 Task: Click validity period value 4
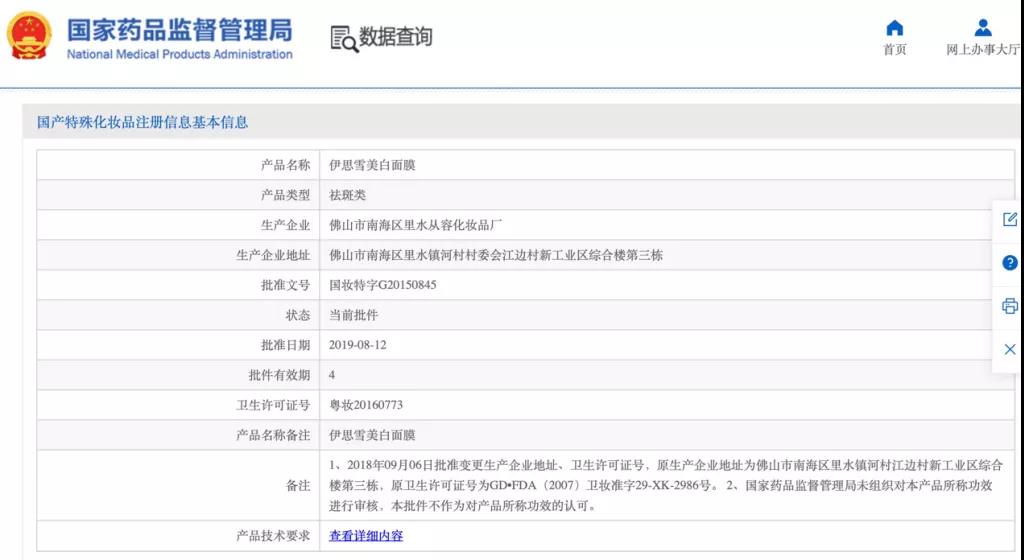click(332, 375)
